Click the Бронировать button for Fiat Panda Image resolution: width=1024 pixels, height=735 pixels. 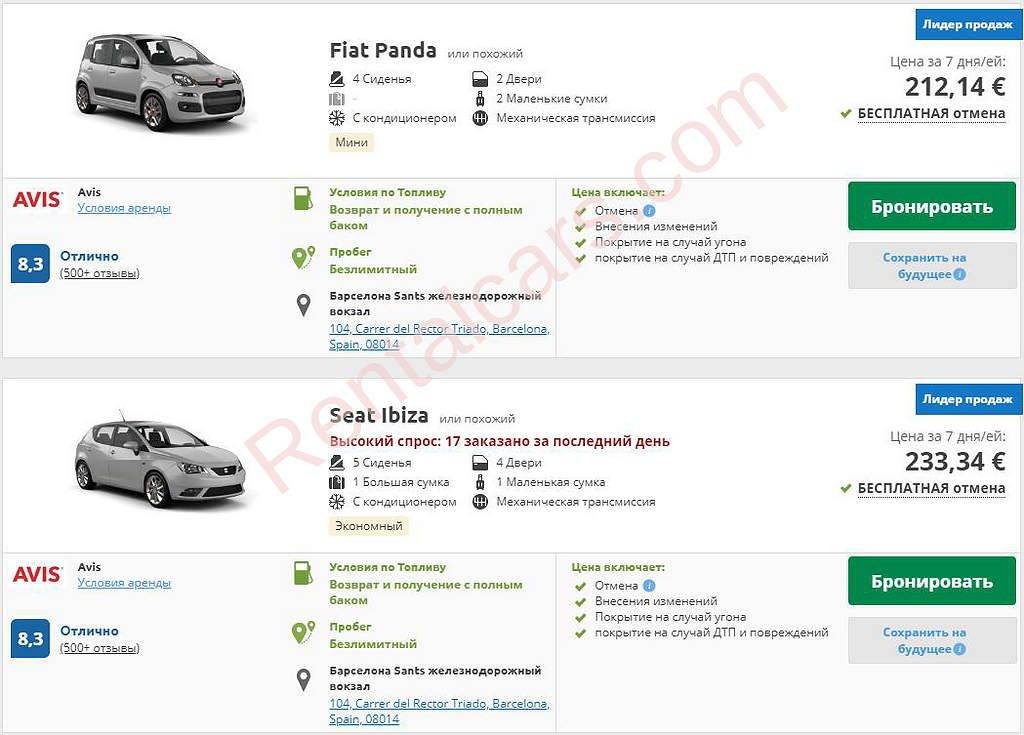pyautogui.click(x=931, y=207)
